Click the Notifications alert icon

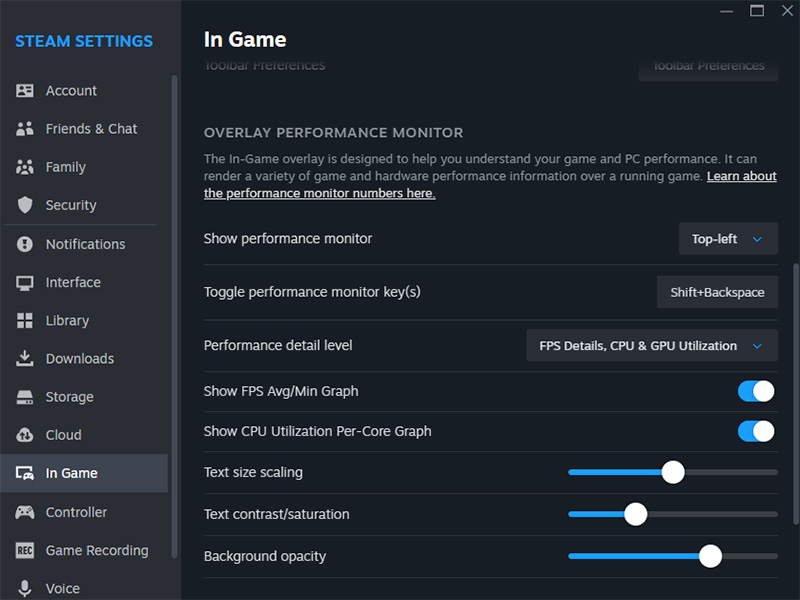point(26,244)
